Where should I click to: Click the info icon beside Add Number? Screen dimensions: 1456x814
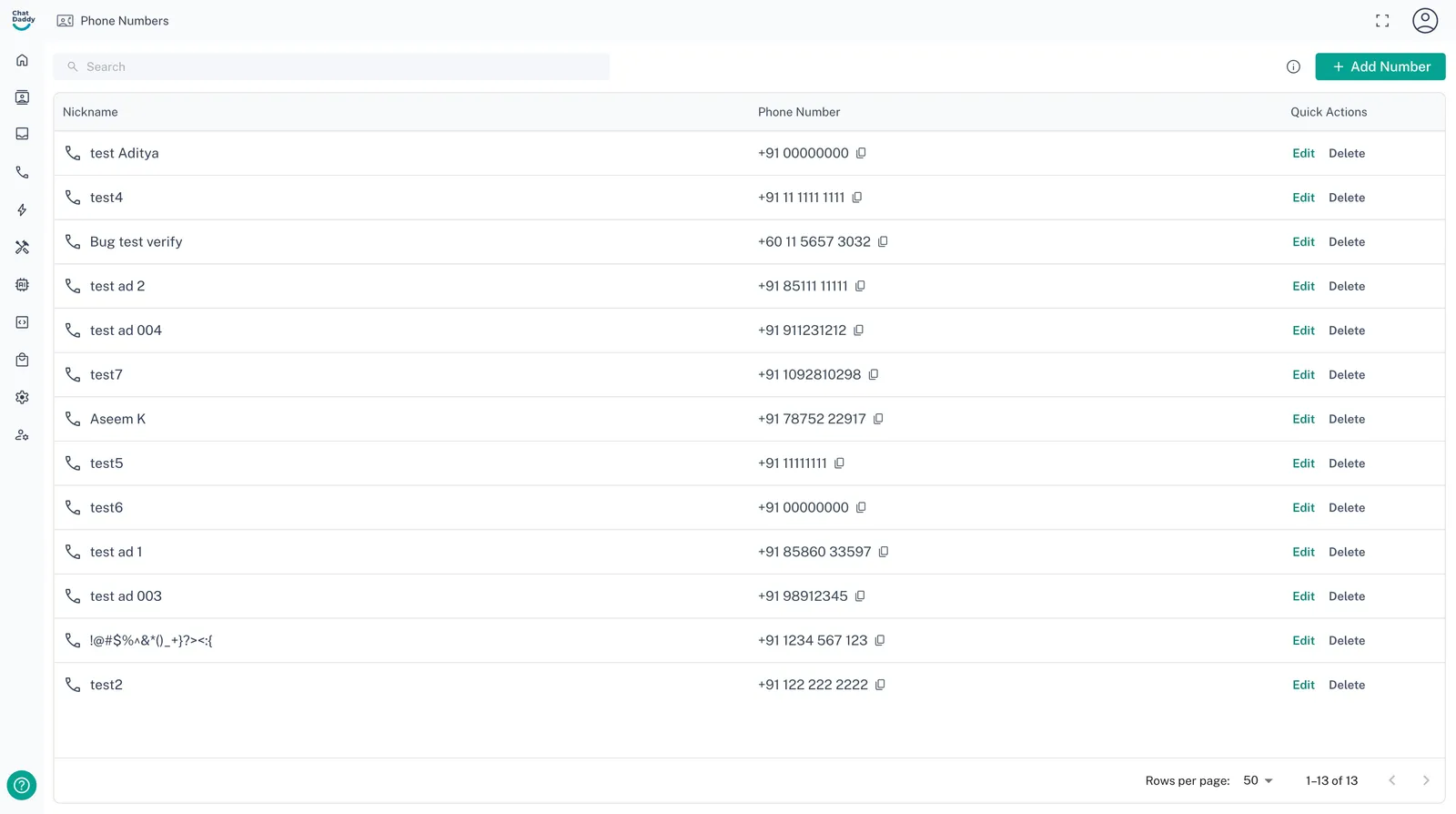[1293, 66]
